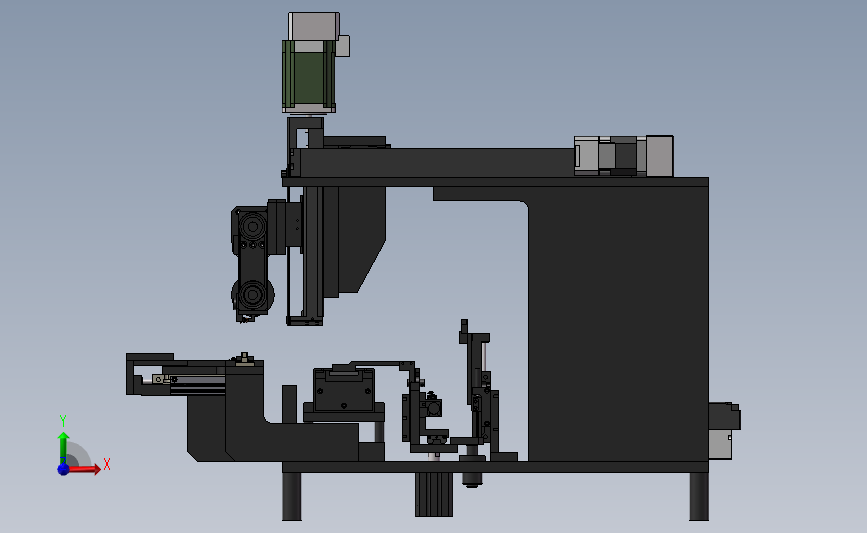867x533 pixels.
Task: Select the small gray box on cabinet's right side
Action: tap(720, 444)
